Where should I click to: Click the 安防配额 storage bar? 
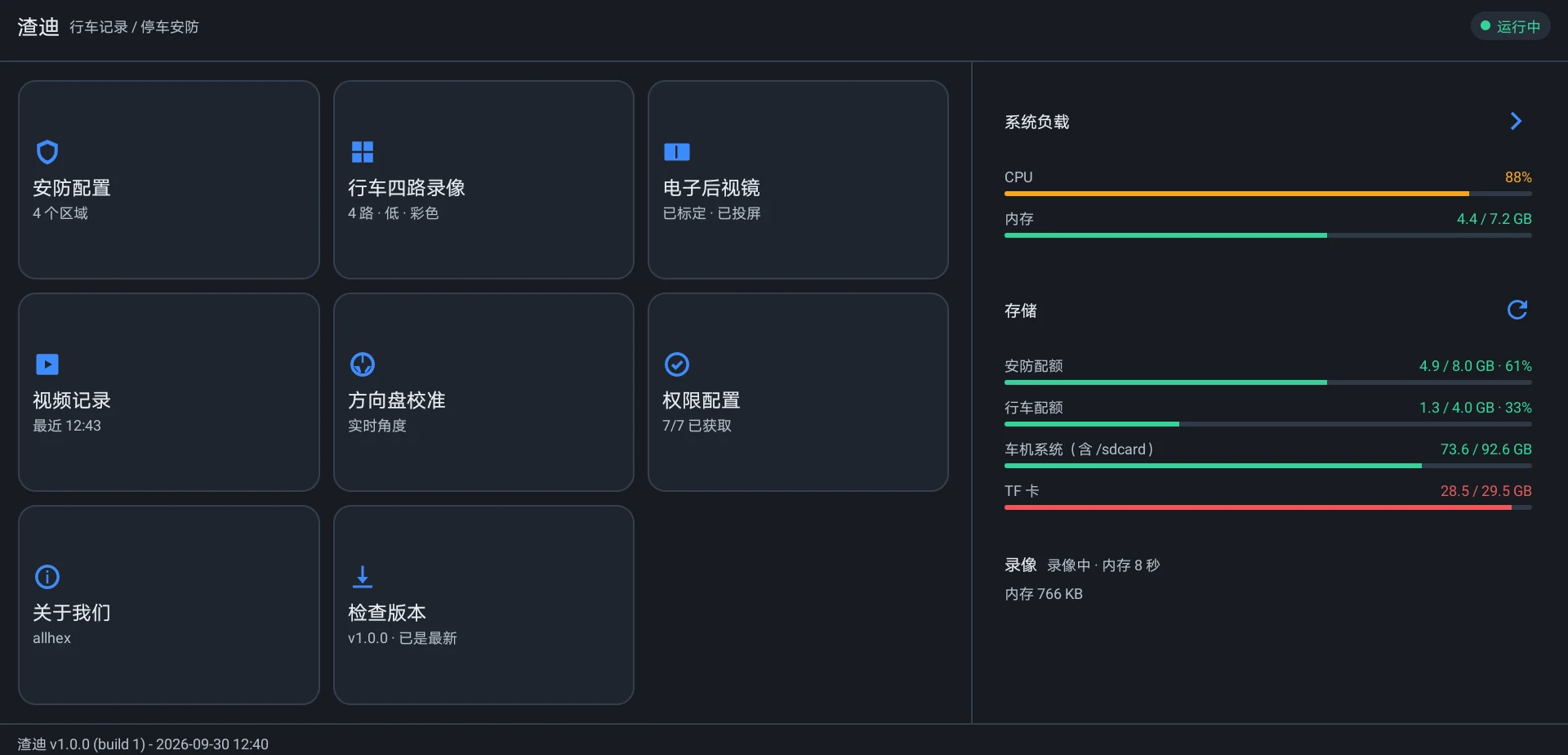(x=1267, y=382)
